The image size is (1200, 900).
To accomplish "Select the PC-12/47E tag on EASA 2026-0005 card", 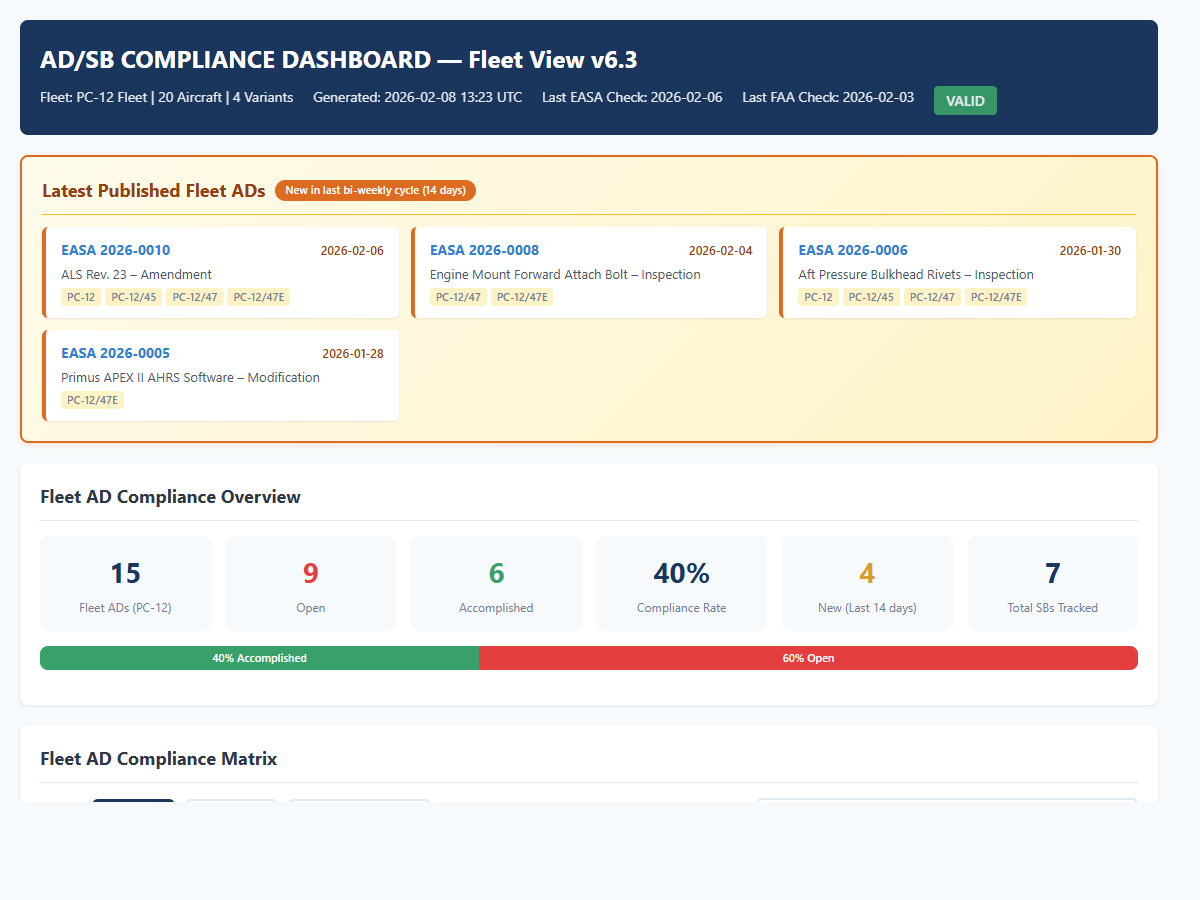I will [92, 399].
